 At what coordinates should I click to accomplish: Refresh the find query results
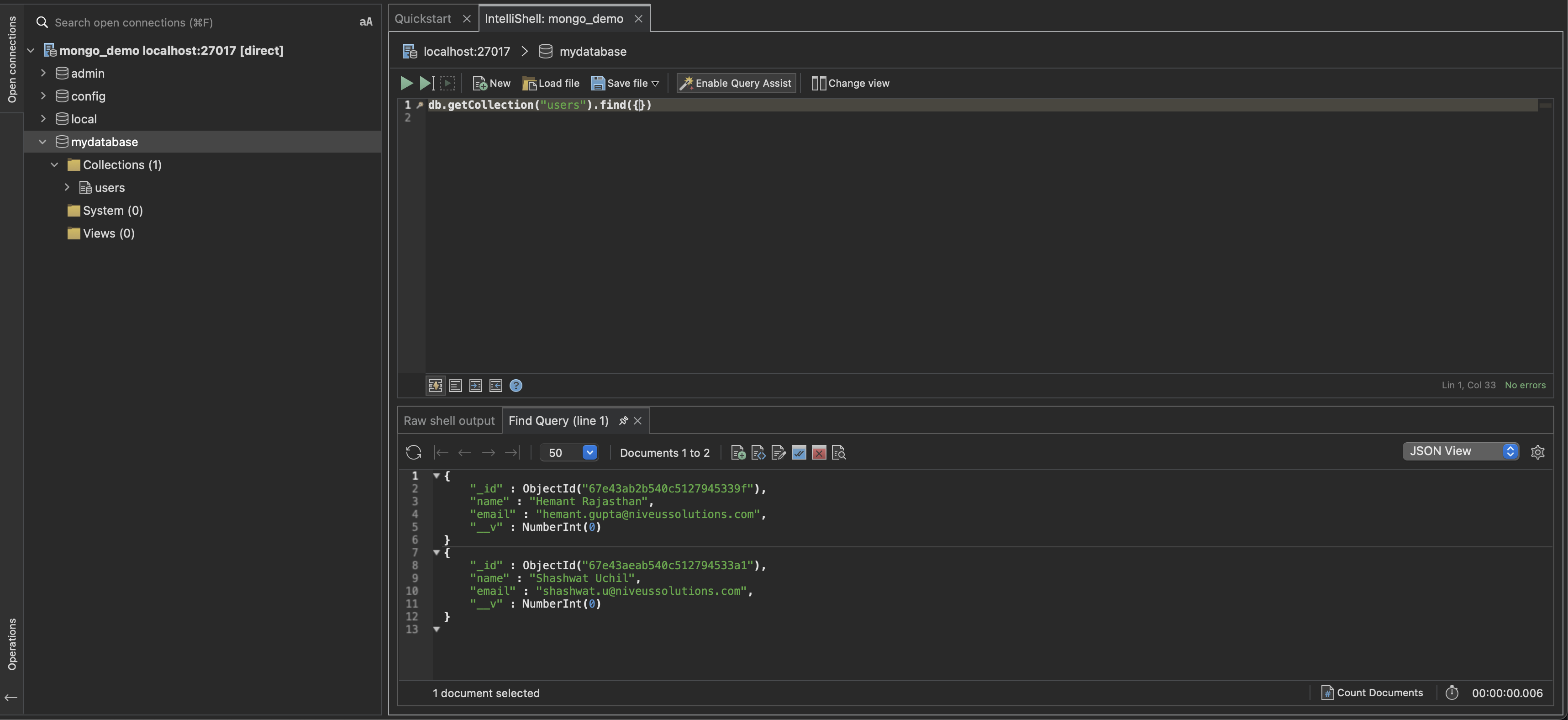[413, 452]
